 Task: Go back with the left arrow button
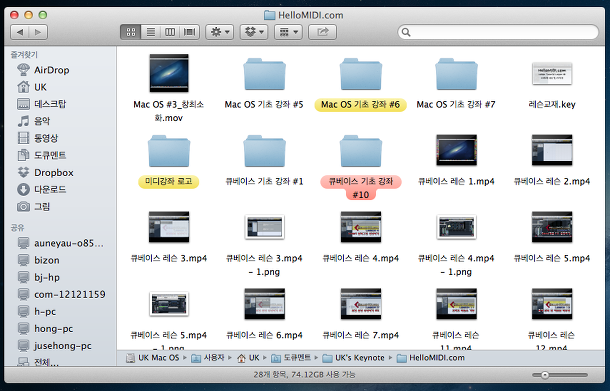20,32
